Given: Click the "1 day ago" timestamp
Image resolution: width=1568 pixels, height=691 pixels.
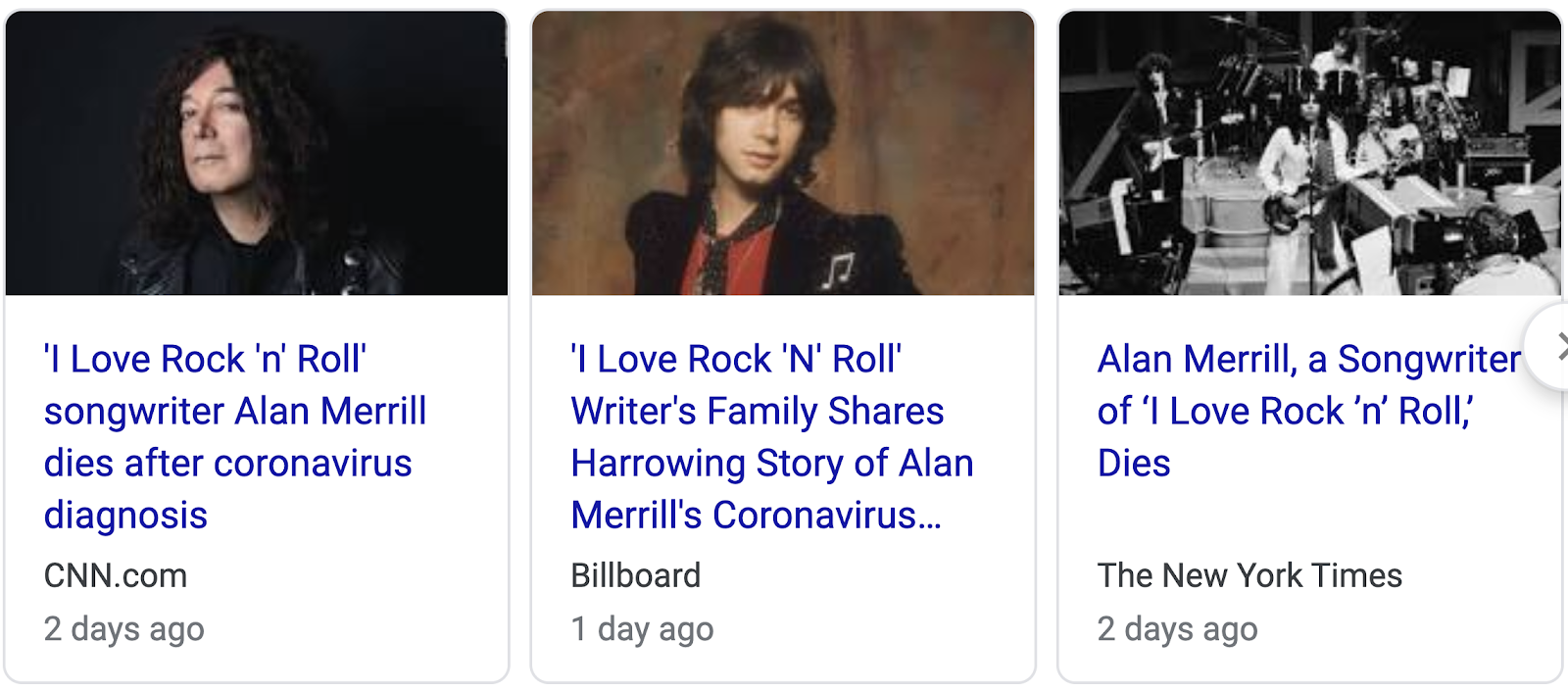Looking at the screenshot, I should [642, 629].
